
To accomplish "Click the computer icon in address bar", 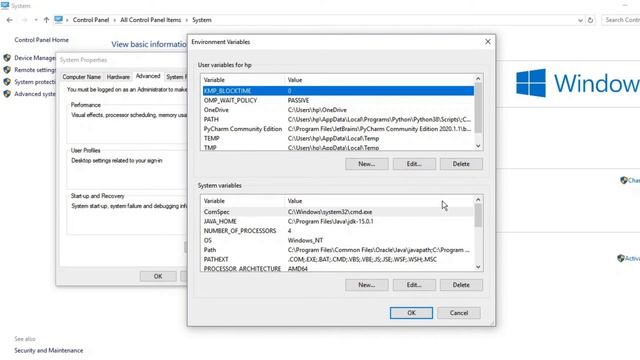I will point(58,20).
